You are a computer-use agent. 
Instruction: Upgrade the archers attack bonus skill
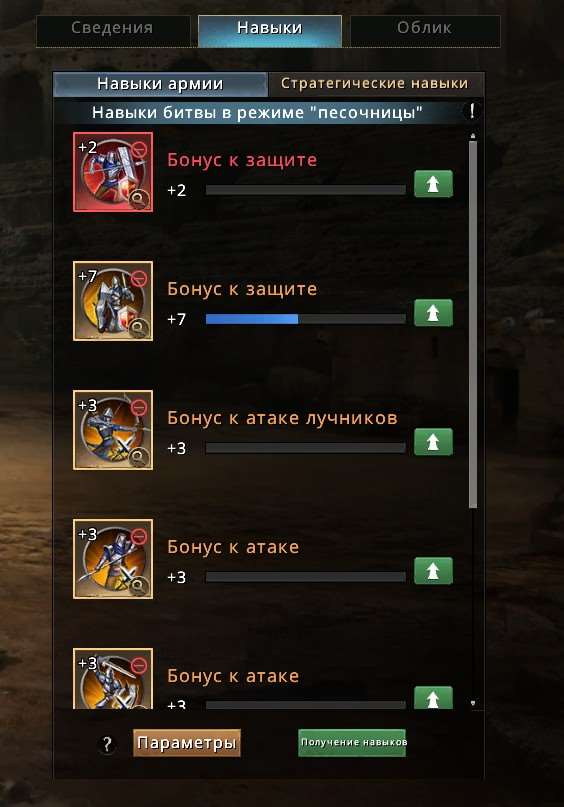(x=433, y=442)
